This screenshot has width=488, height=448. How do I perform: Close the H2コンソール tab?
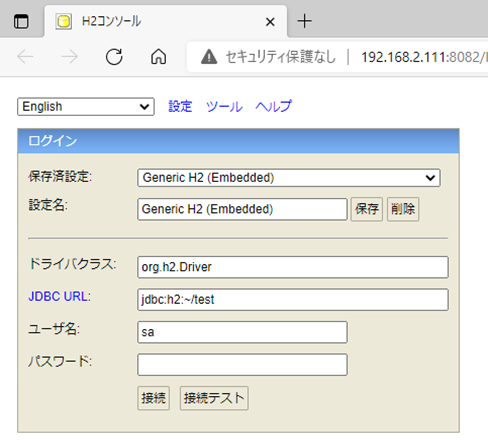click(270, 22)
